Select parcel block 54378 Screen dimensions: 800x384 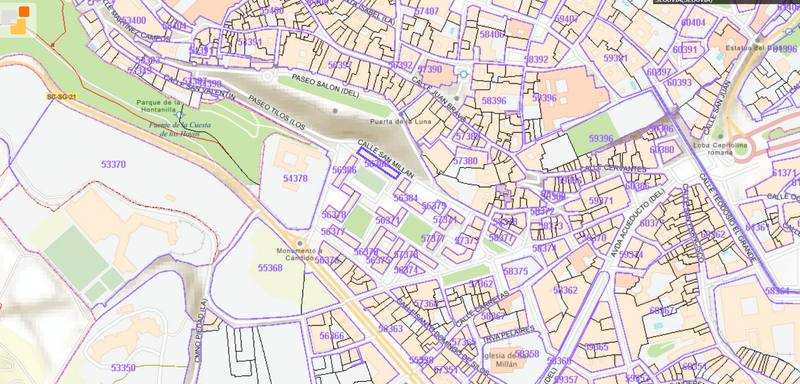[x=295, y=178]
